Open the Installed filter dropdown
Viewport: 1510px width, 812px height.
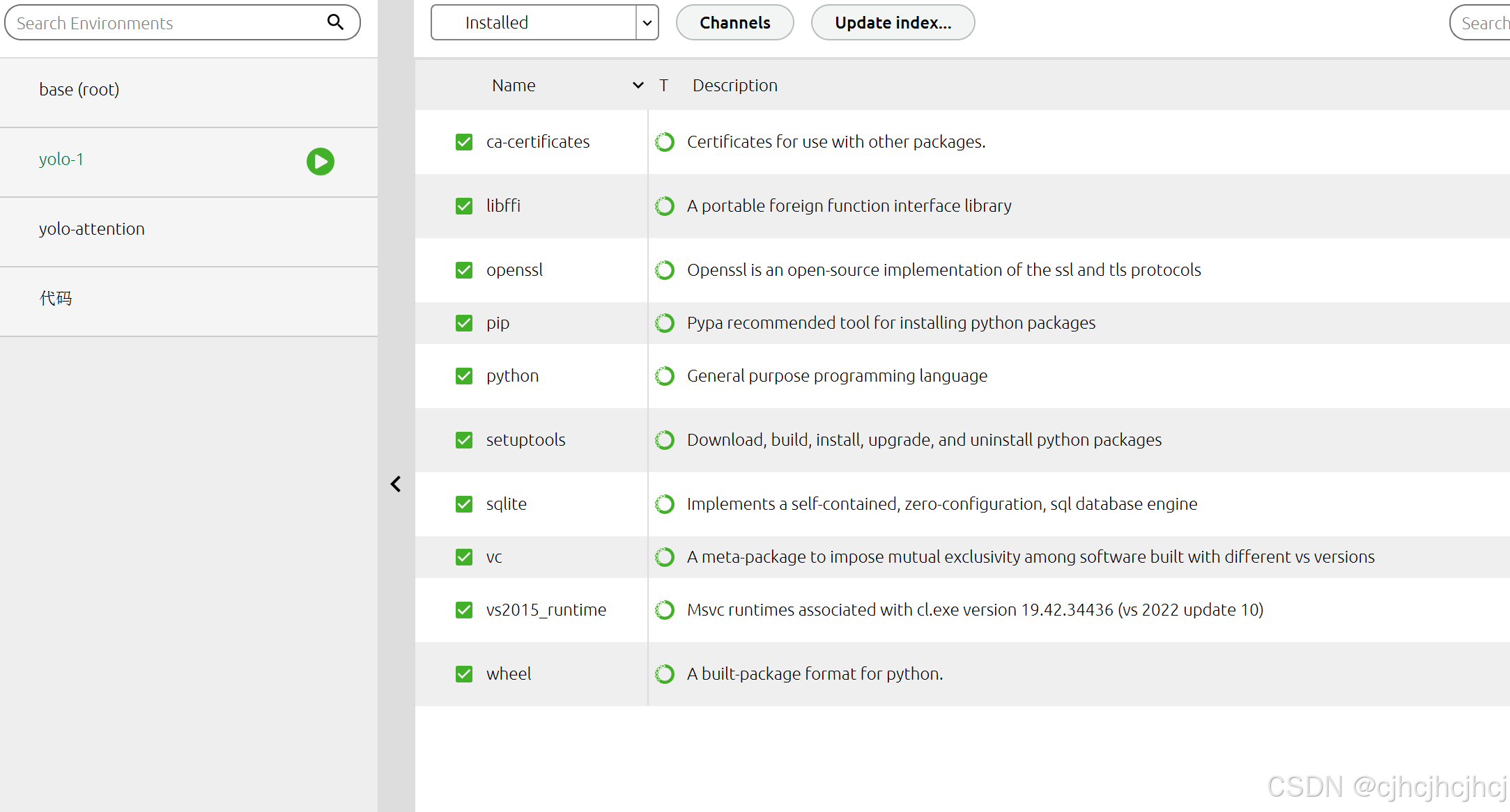click(544, 22)
